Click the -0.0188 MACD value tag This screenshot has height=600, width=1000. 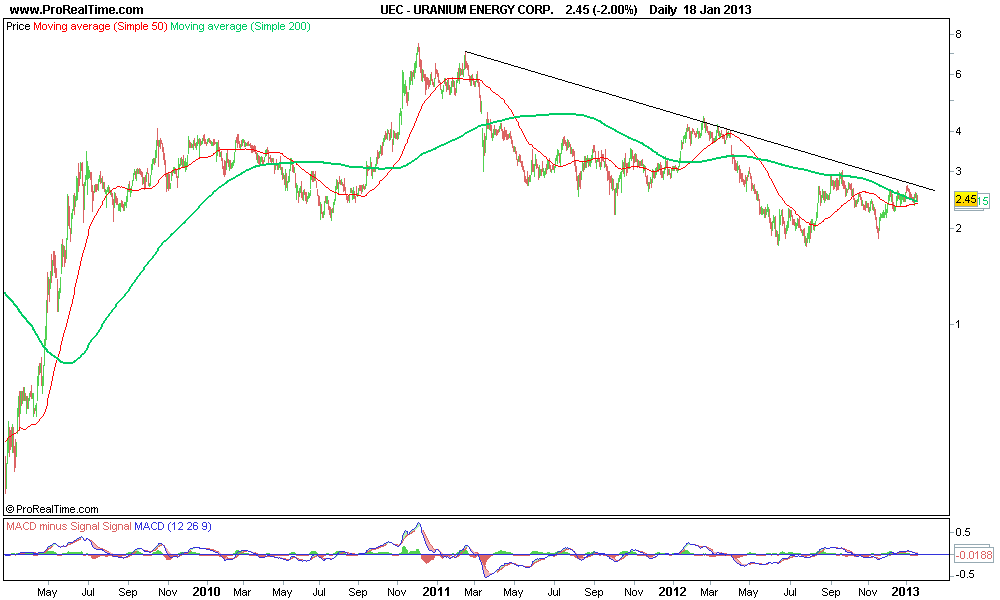tap(974, 555)
